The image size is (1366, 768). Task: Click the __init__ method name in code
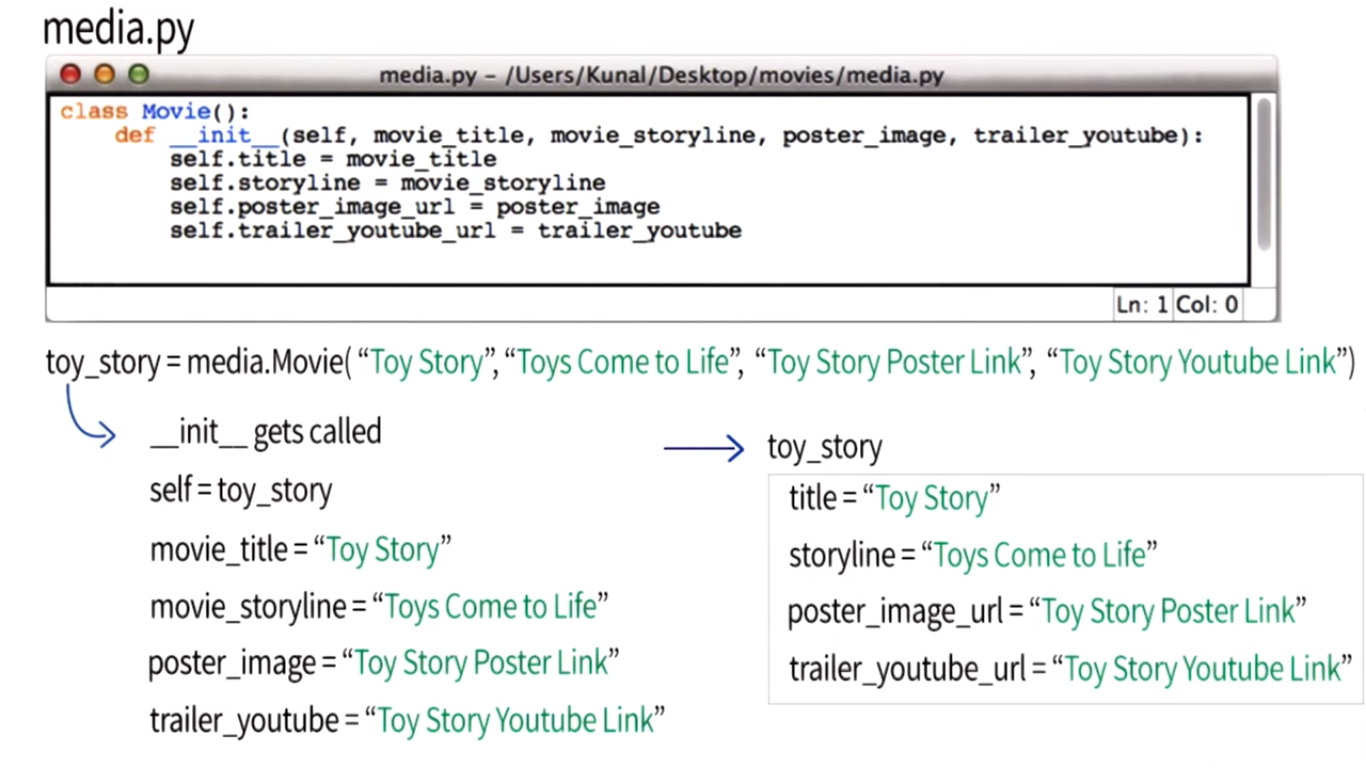pyautogui.click(x=224, y=136)
